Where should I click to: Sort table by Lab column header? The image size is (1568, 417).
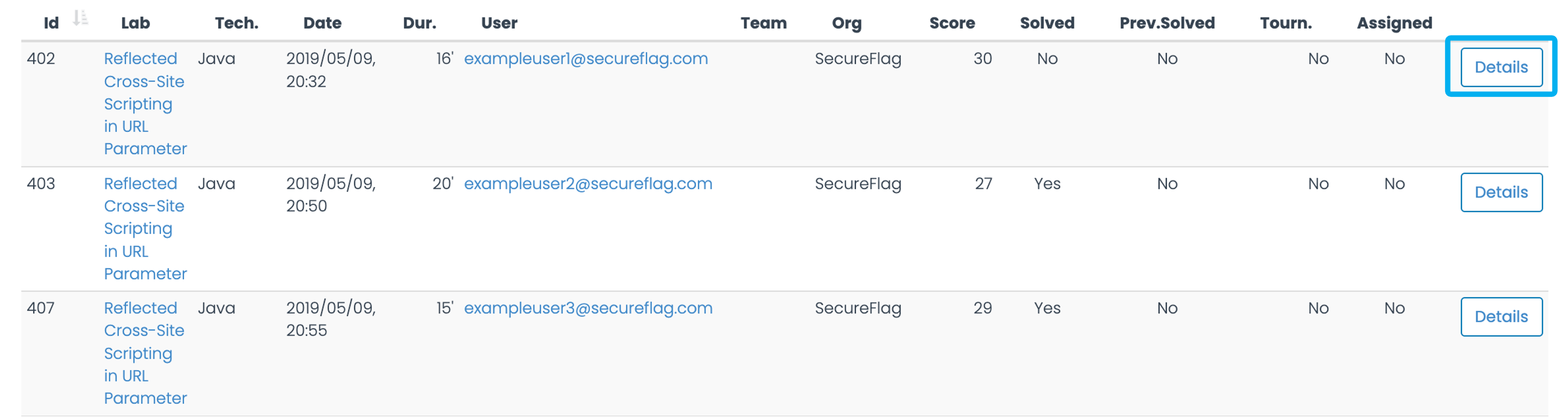click(135, 23)
